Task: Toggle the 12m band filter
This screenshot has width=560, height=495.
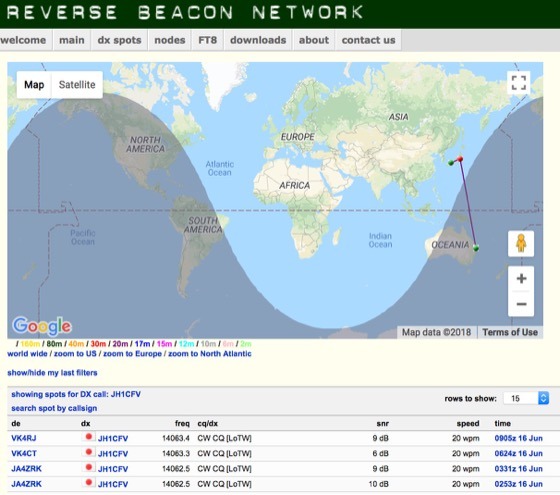Action: pyautogui.click(x=186, y=344)
